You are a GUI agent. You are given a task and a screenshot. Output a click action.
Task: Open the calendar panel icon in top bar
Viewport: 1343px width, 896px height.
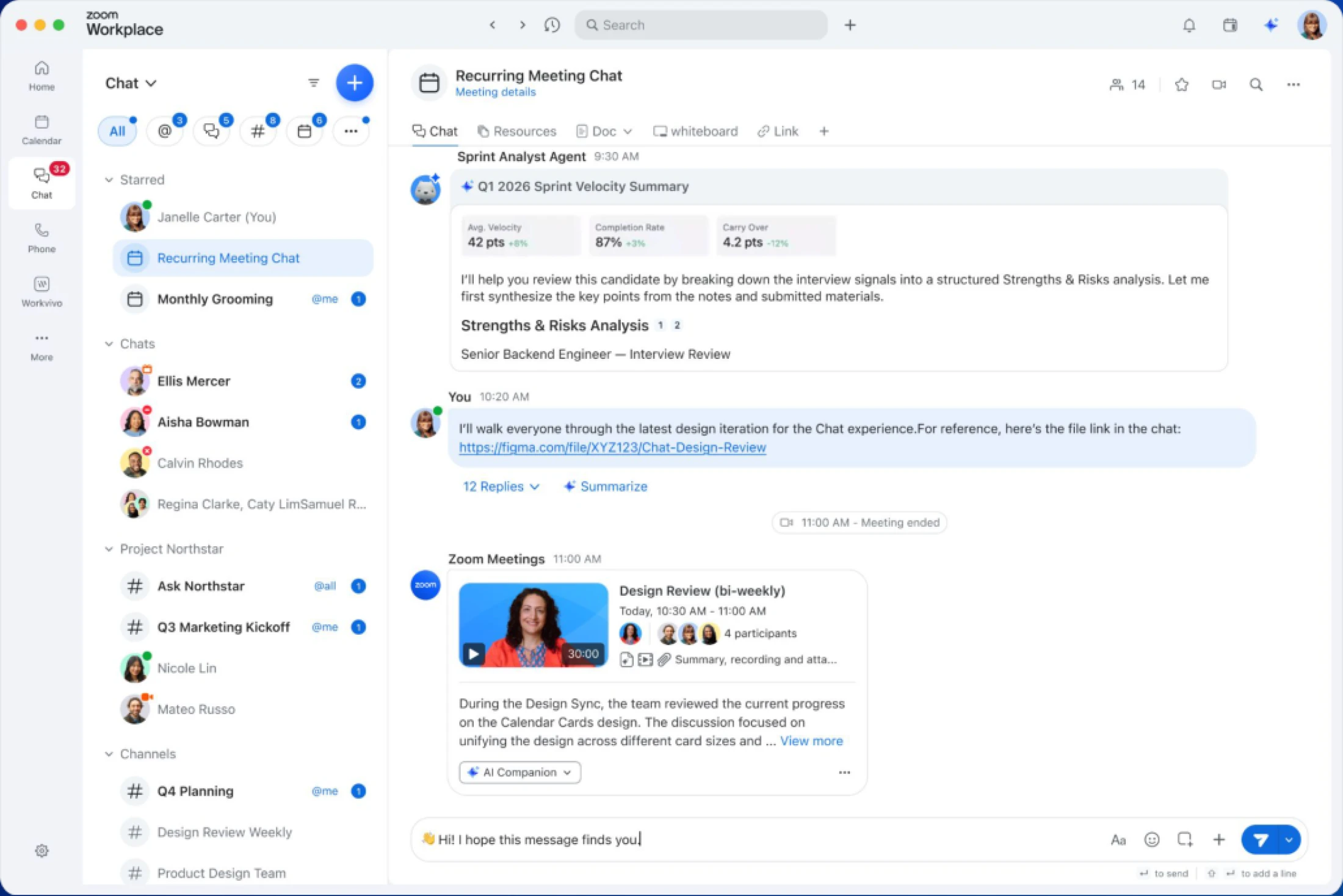[x=1230, y=25]
